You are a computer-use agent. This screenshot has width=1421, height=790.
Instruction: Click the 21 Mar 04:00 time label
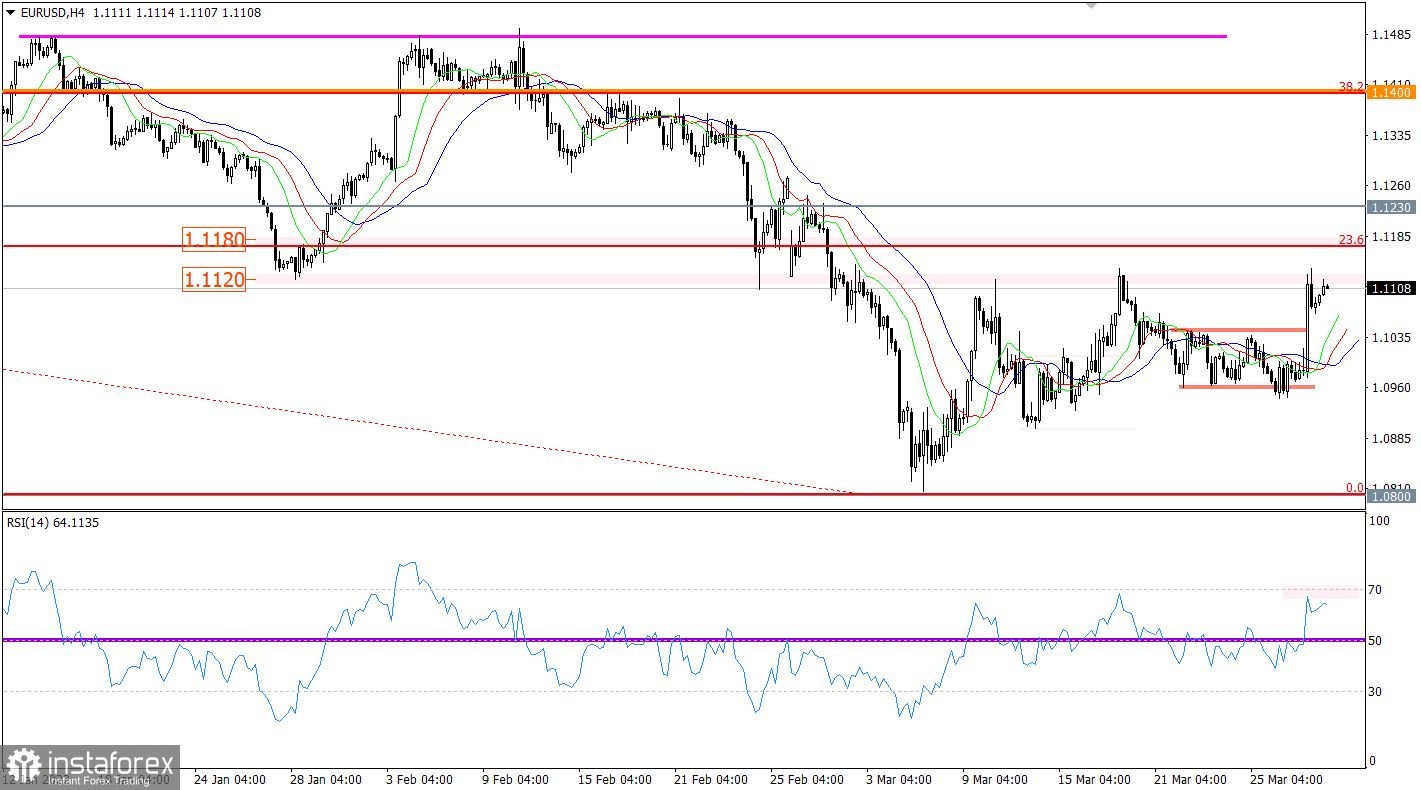(x=1190, y=779)
